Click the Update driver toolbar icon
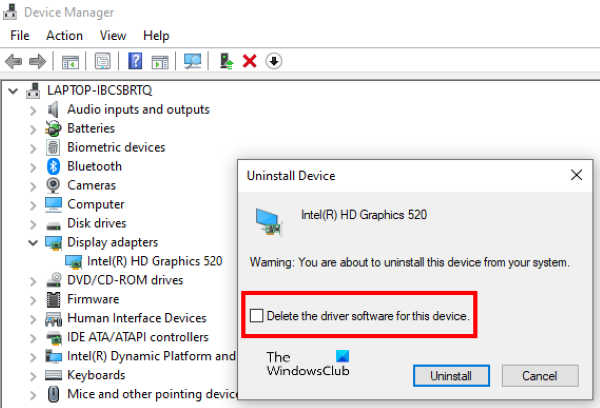 pos(227,61)
